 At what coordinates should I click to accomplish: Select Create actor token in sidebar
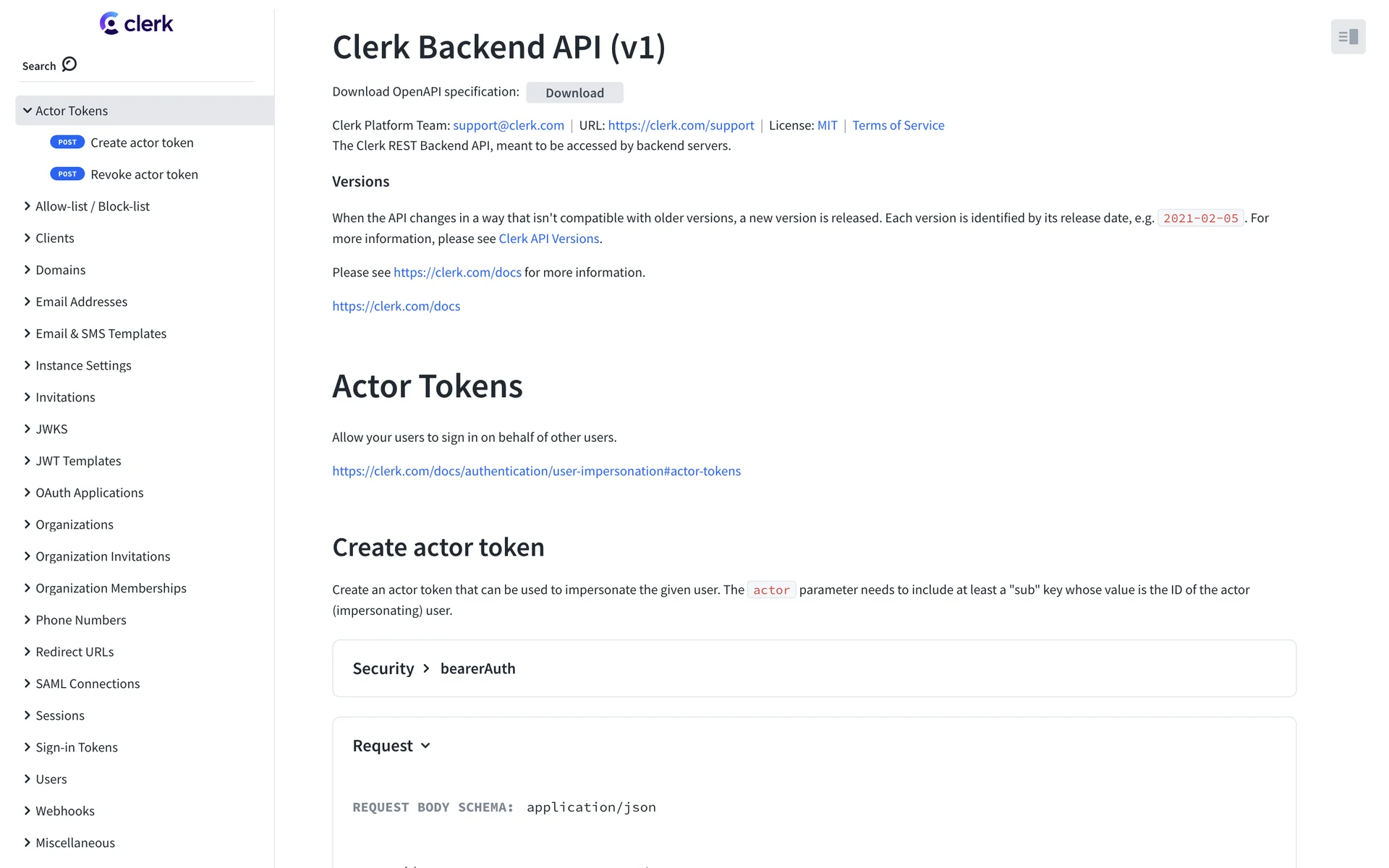click(142, 142)
